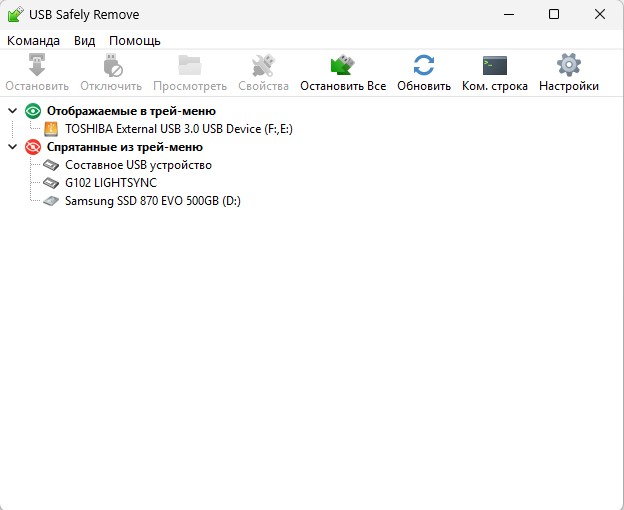Open the Команда menu
This screenshot has height=510, width=624.
(33, 41)
